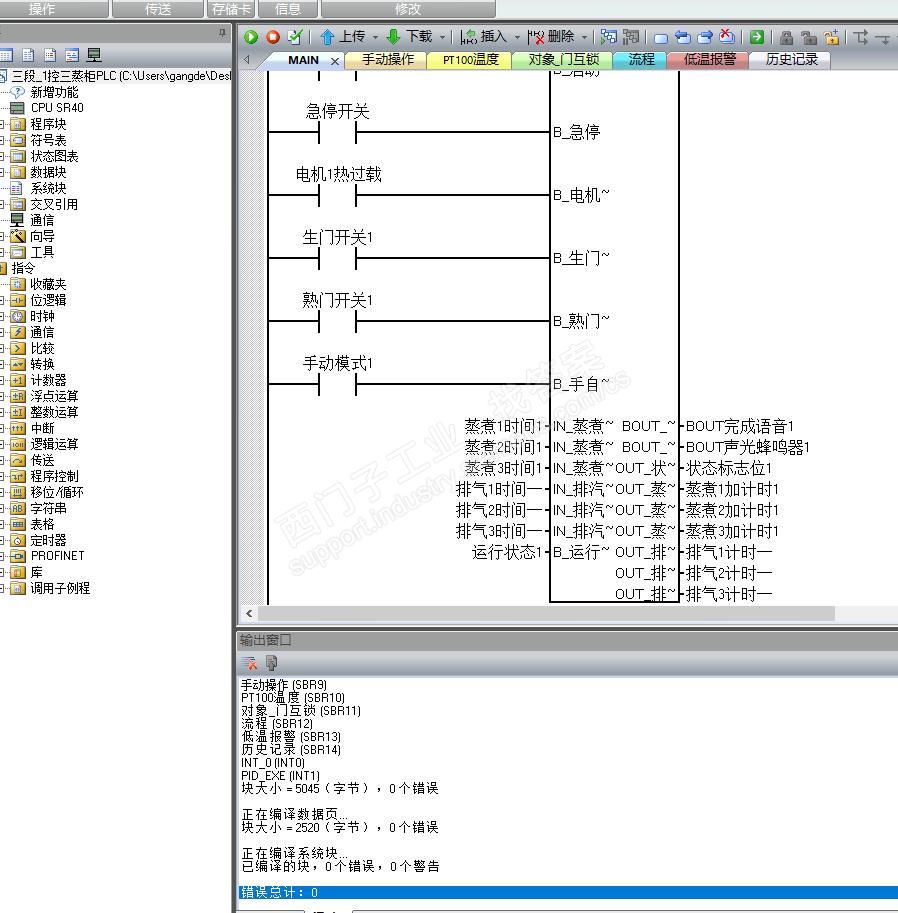
Task: Click the second project tree toolbar icon
Action: [28, 55]
